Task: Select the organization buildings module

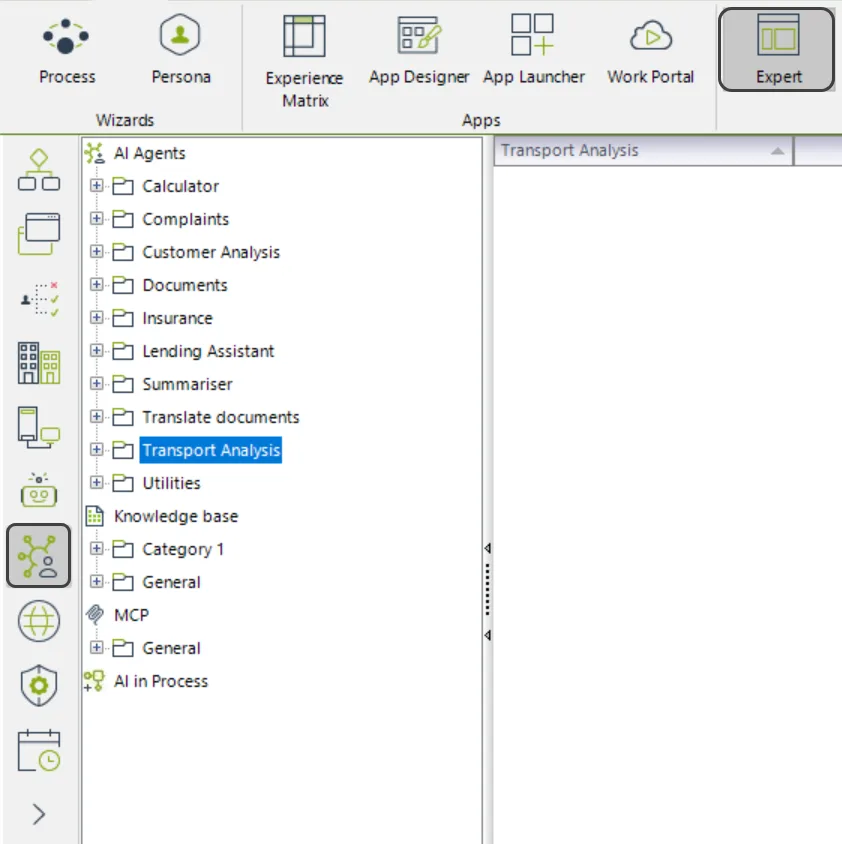Action: tap(39, 363)
